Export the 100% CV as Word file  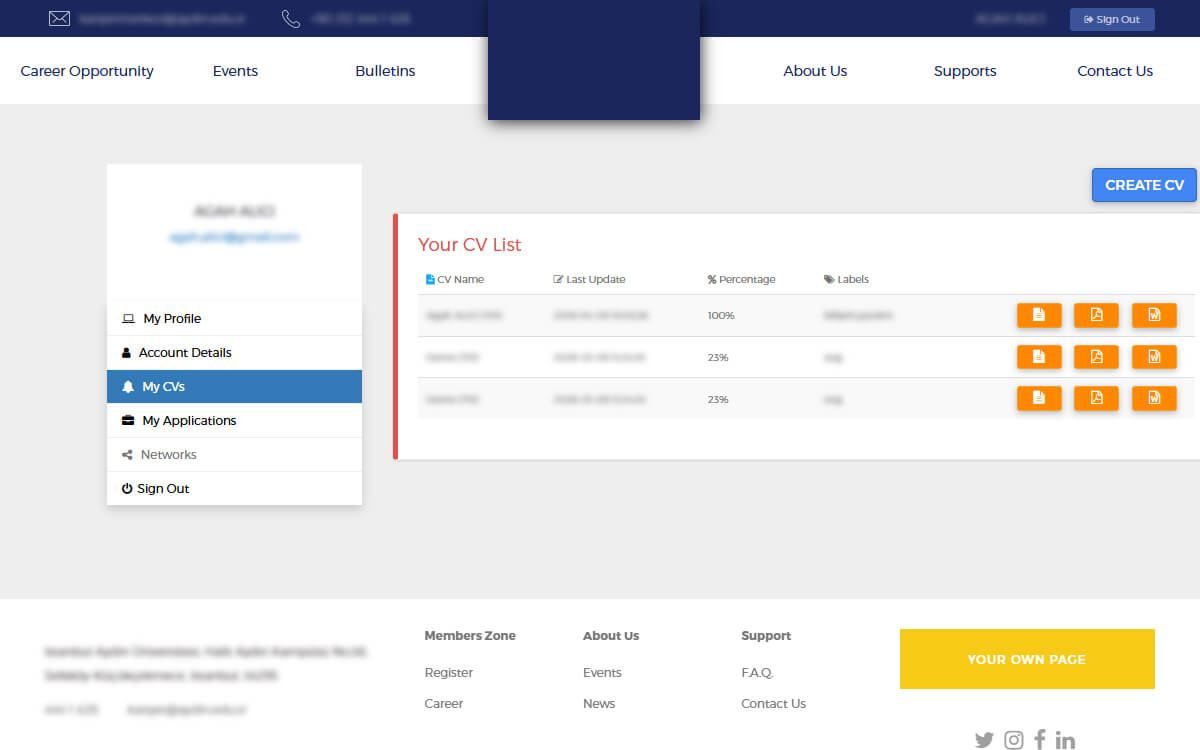(1154, 315)
